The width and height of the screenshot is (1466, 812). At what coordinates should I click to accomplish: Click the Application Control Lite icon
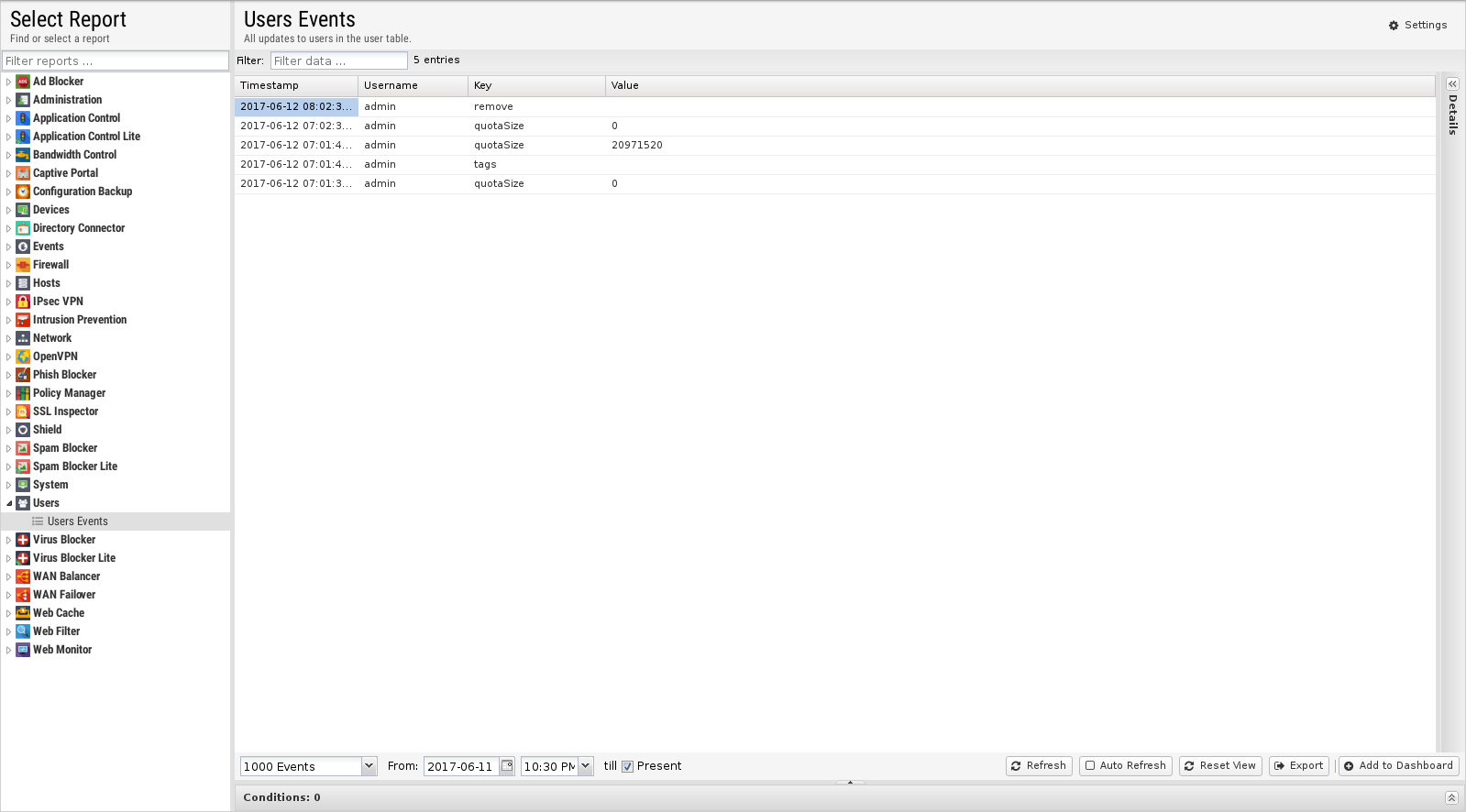point(23,137)
